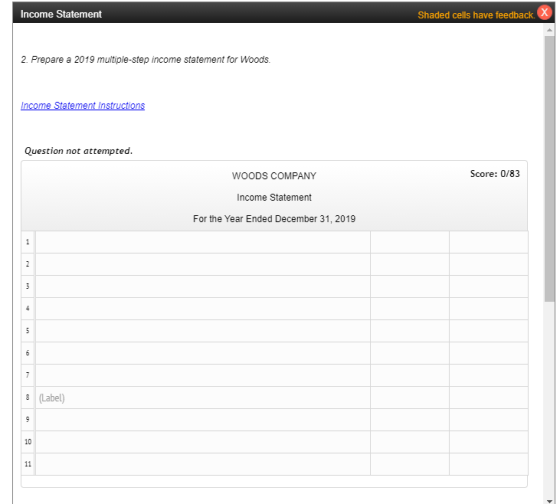This screenshot has height=504, width=560.
Task: Click the middle amount cell in row 8
Action: (410, 398)
